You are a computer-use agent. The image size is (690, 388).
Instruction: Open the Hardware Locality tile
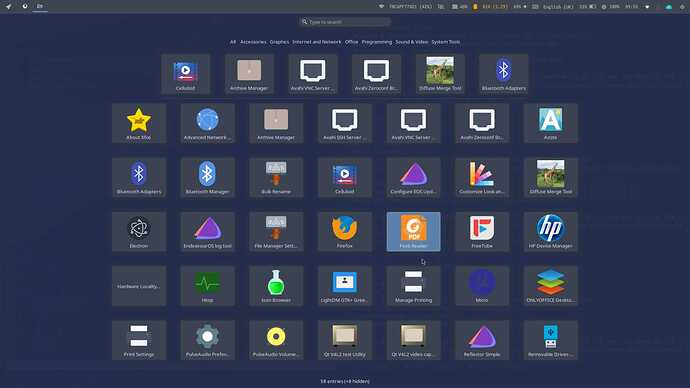click(139, 286)
